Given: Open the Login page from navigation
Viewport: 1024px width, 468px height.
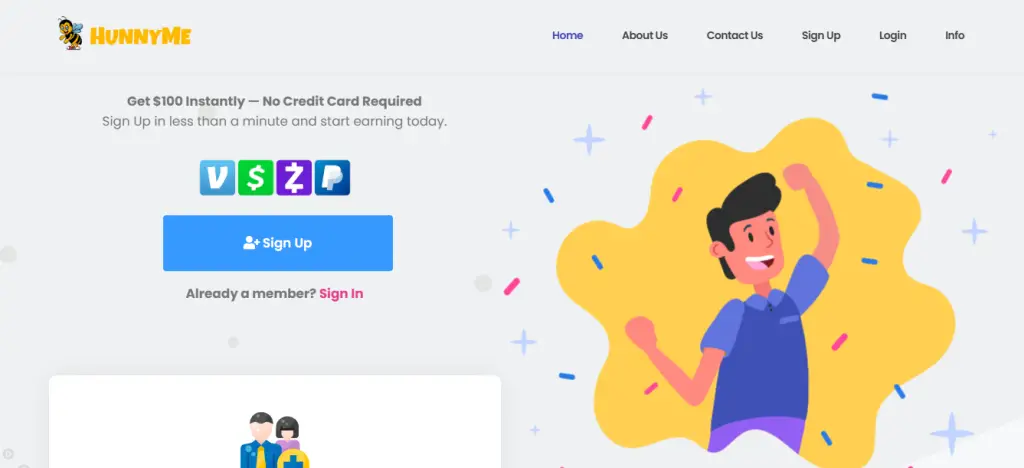Looking at the screenshot, I should (x=893, y=35).
